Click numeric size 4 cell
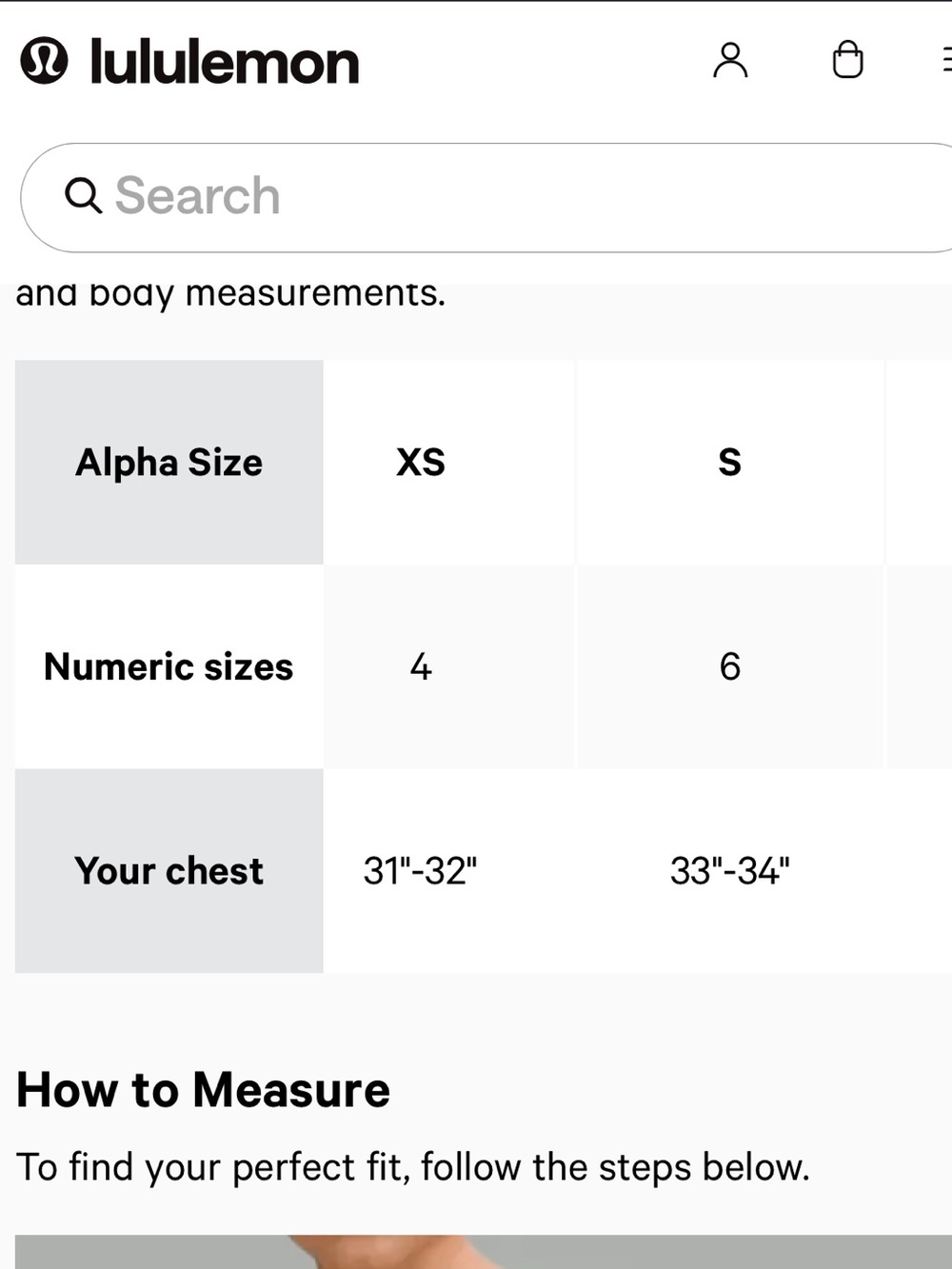The image size is (952, 1269). (x=421, y=666)
